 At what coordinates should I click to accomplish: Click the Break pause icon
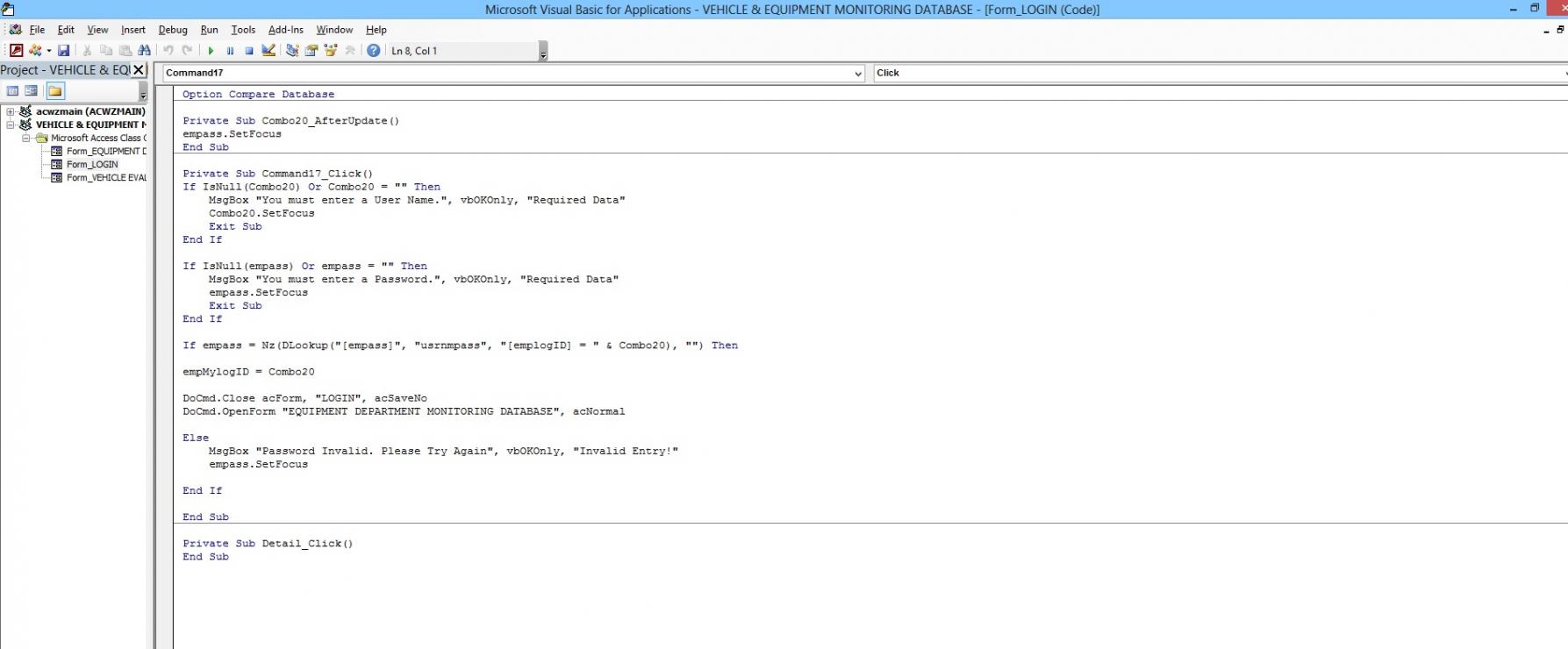(230, 51)
